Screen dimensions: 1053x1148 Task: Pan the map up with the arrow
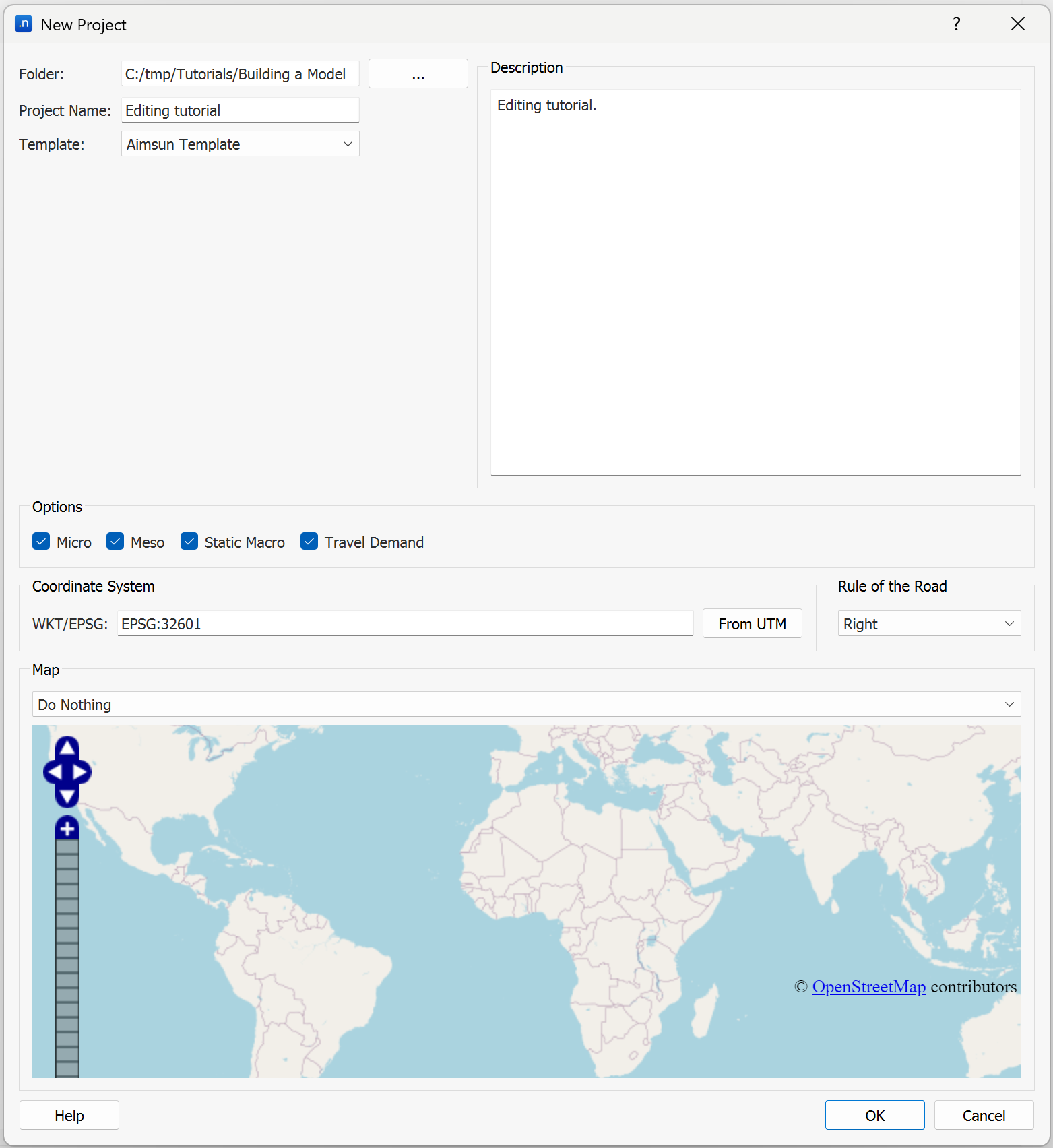pyautogui.click(x=67, y=747)
